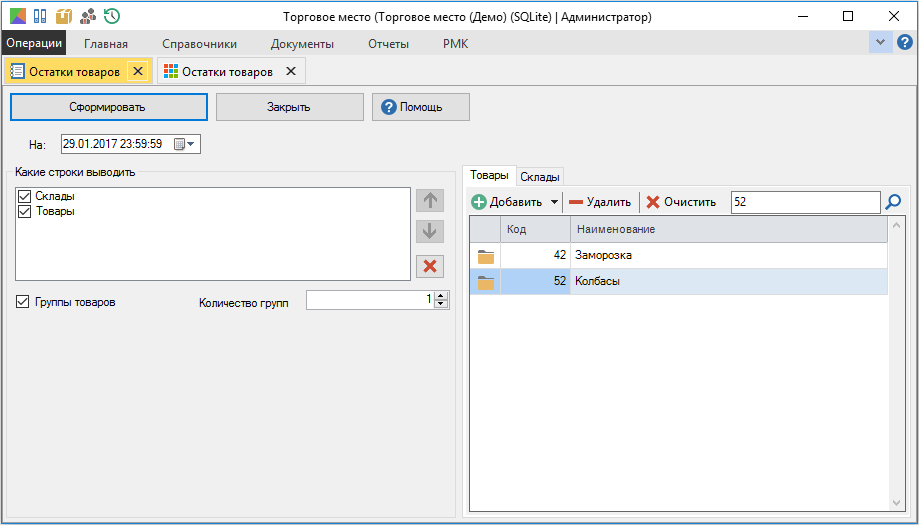Select the Заморозка row name
The width and height of the screenshot is (919, 525).
pos(603,255)
